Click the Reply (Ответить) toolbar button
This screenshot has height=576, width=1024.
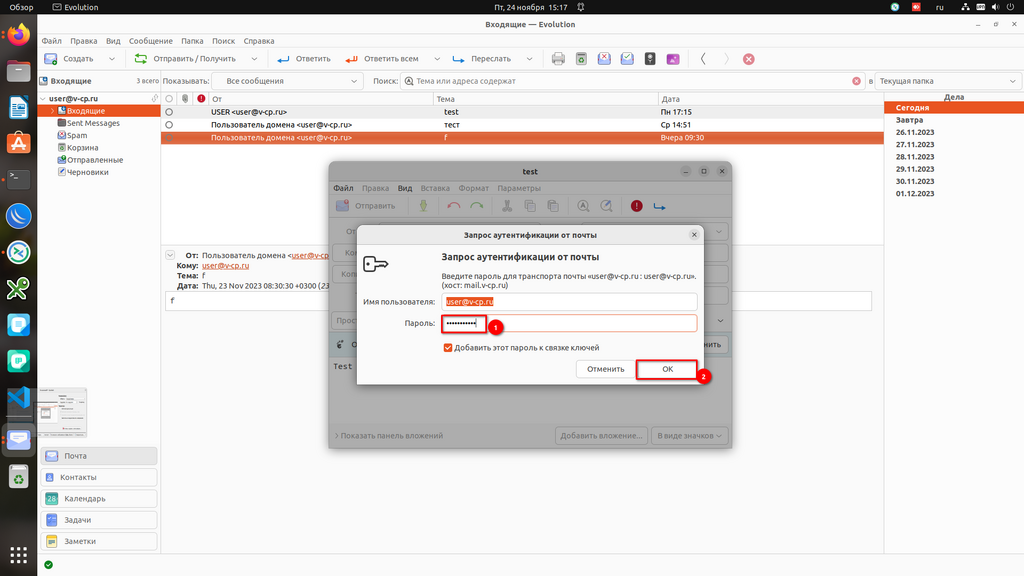(x=304, y=59)
